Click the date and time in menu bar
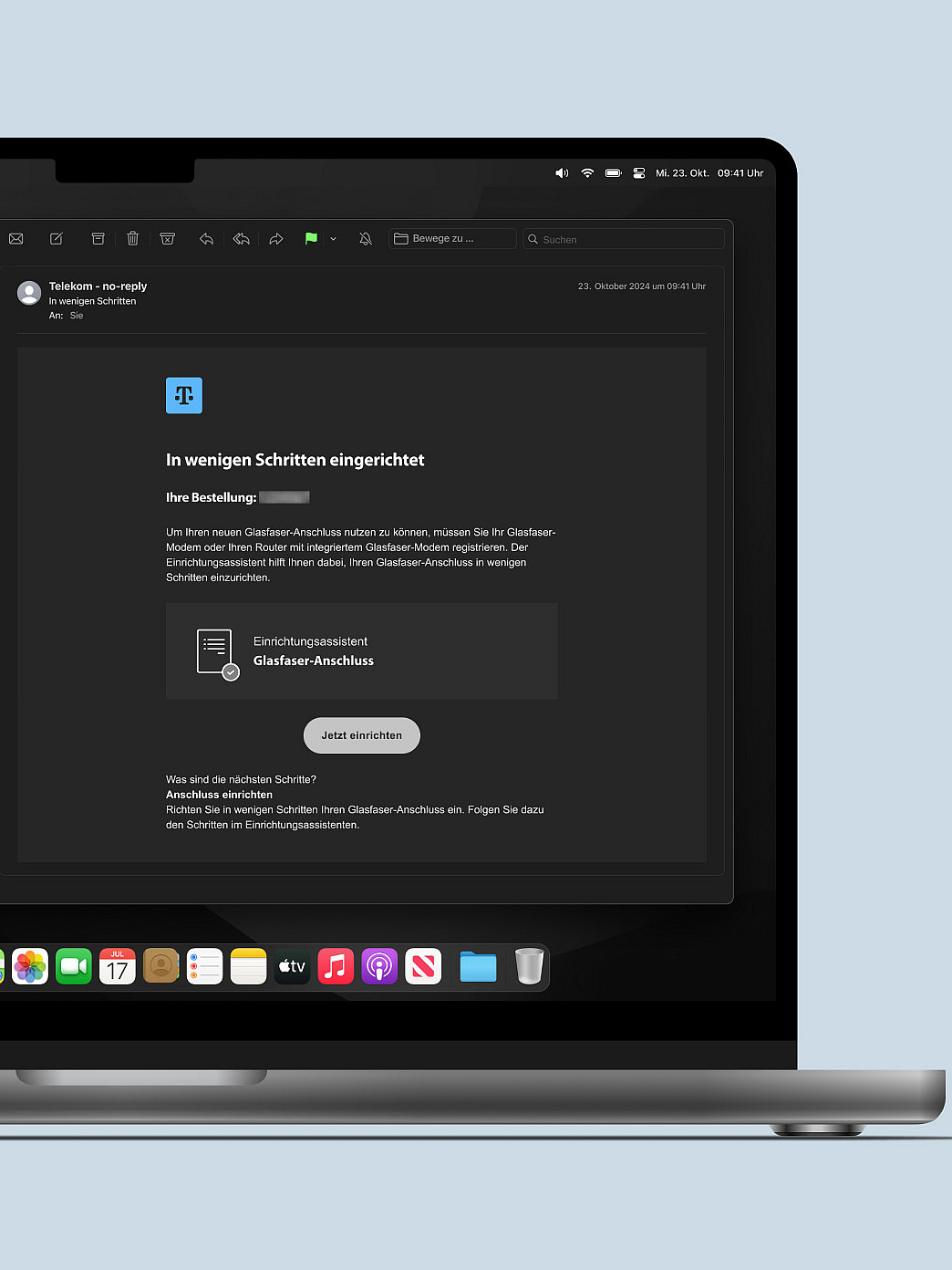 (x=709, y=173)
